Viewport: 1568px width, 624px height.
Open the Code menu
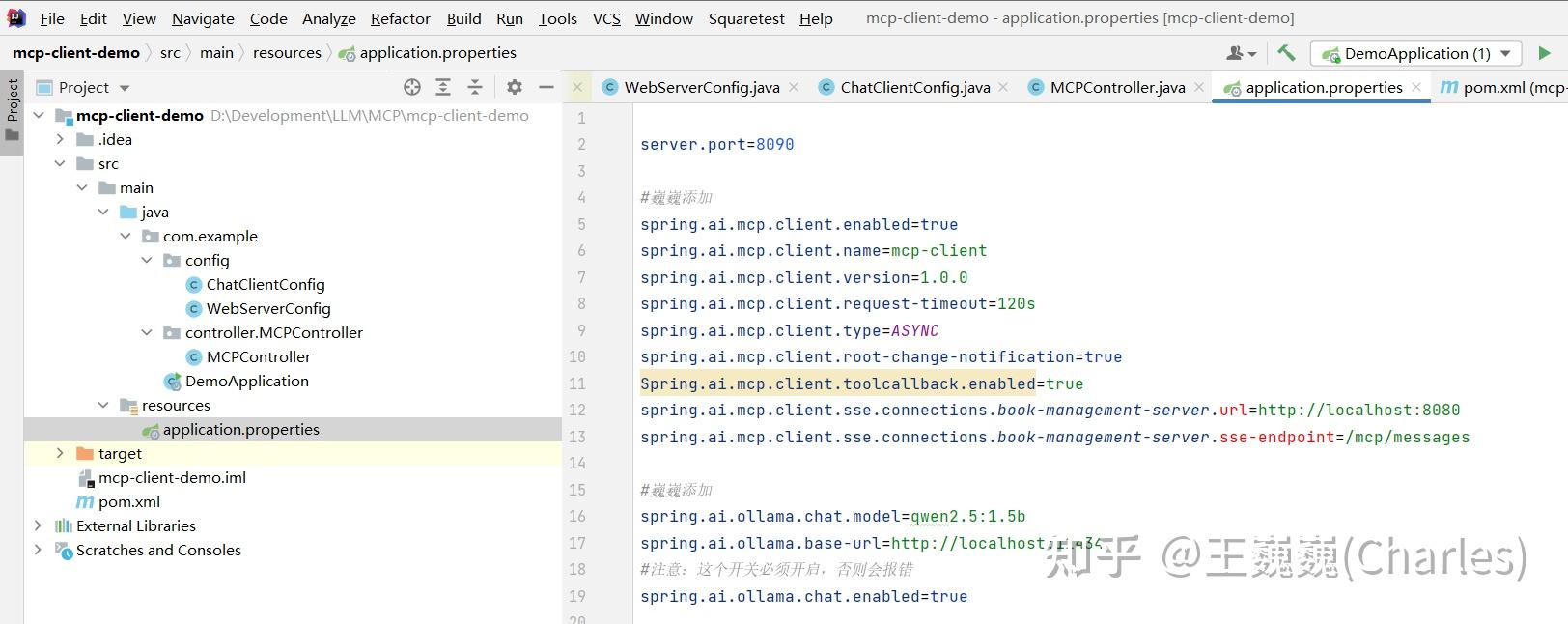coord(268,18)
